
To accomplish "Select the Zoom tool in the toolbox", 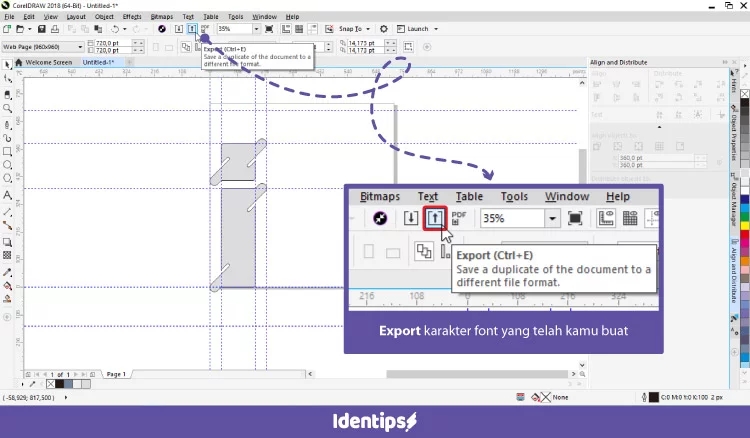I will 8,107.
